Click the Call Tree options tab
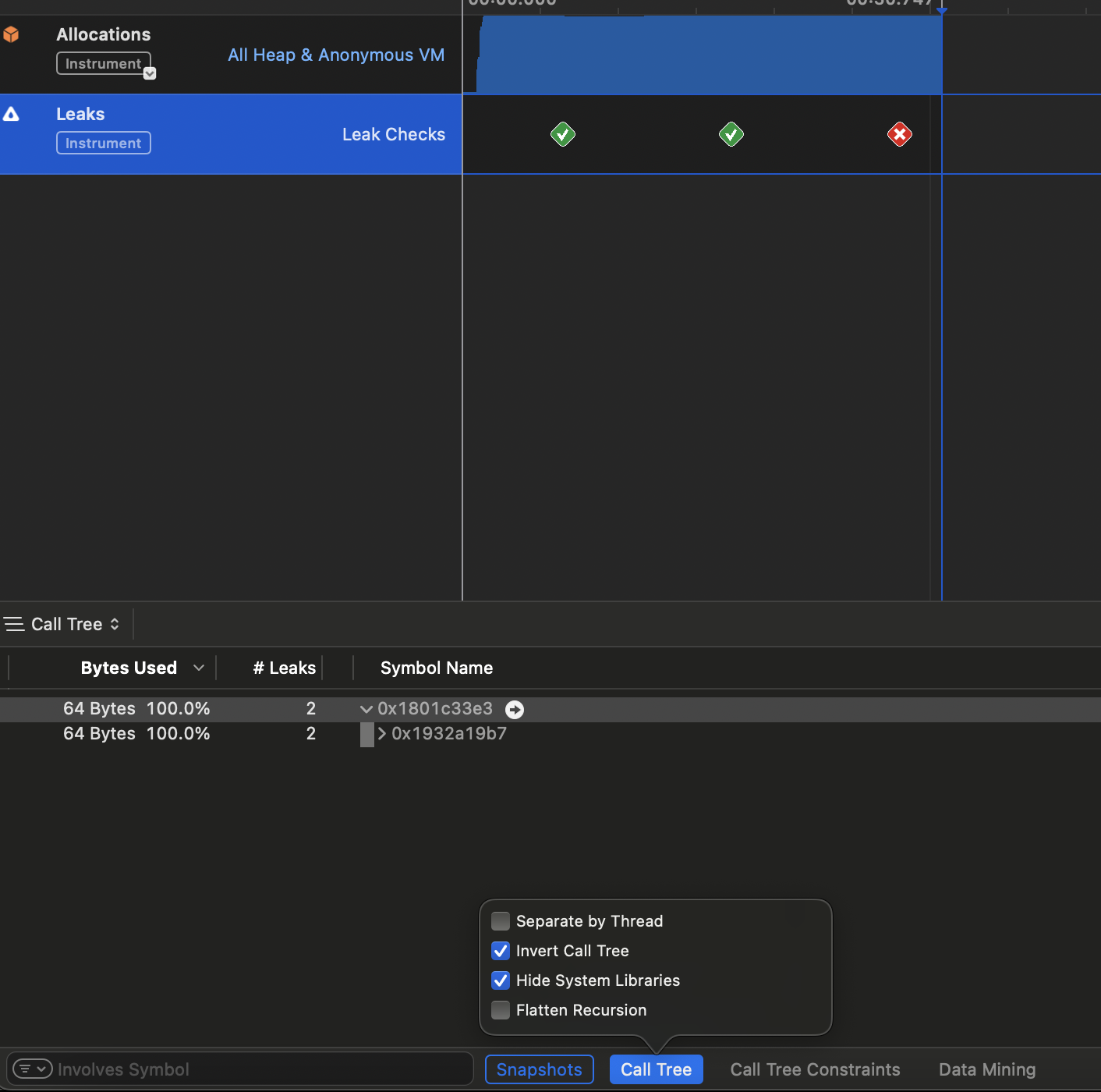The width and height of the screenshot is (1101, 1092). tap(657, 1069)
